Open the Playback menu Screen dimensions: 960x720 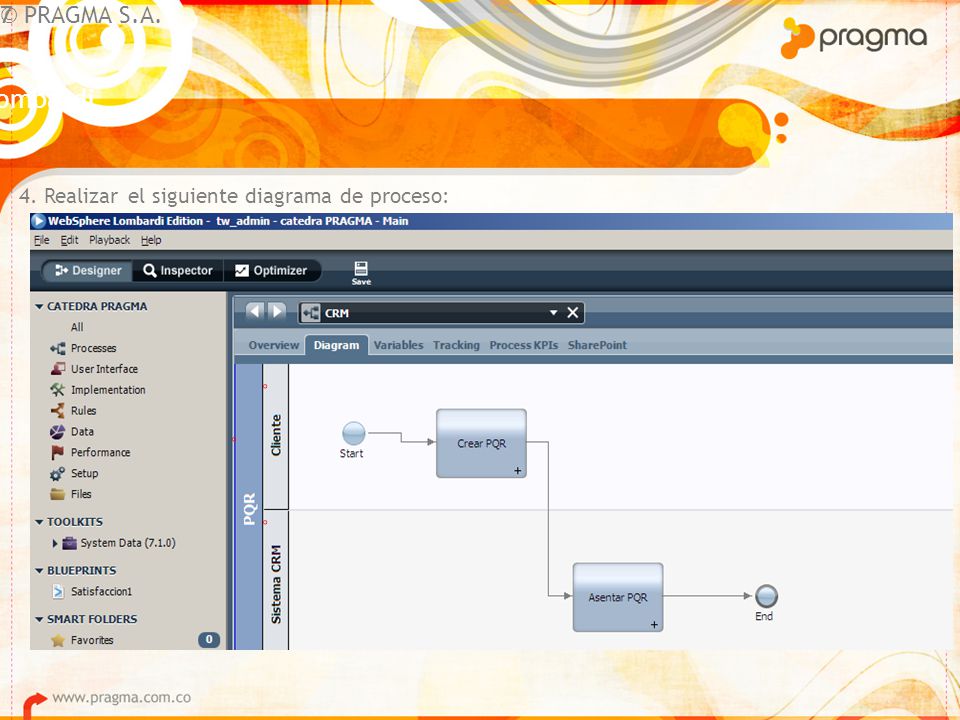[x=110, y=240]
